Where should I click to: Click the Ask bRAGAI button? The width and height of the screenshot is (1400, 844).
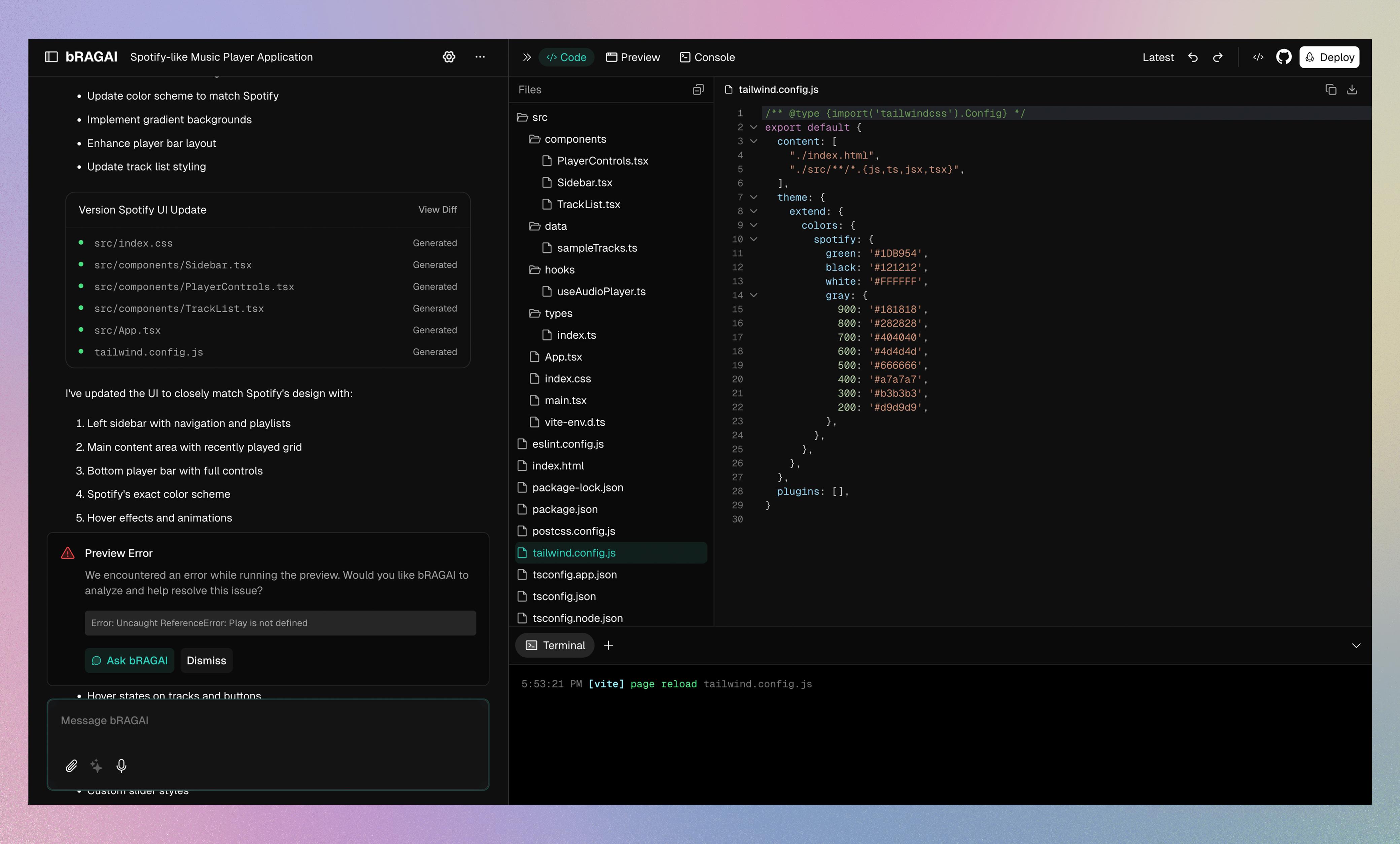[130, 661]
